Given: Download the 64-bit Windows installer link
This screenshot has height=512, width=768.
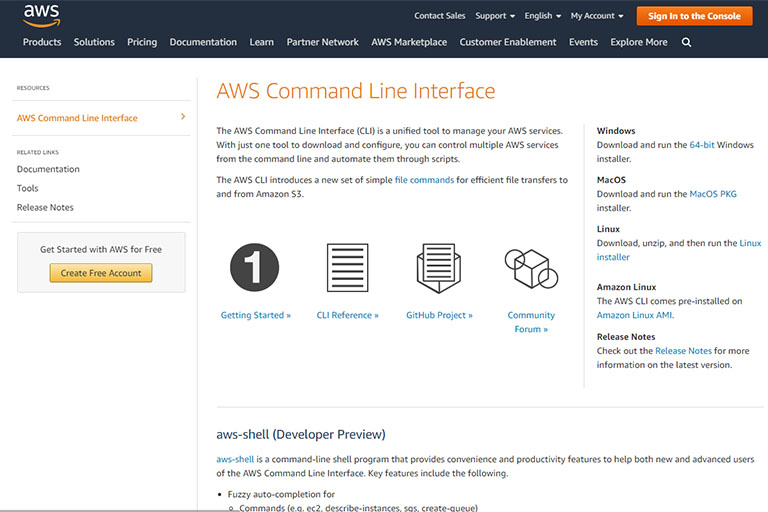Looking at the screenshot, I should tap(702, 145).
